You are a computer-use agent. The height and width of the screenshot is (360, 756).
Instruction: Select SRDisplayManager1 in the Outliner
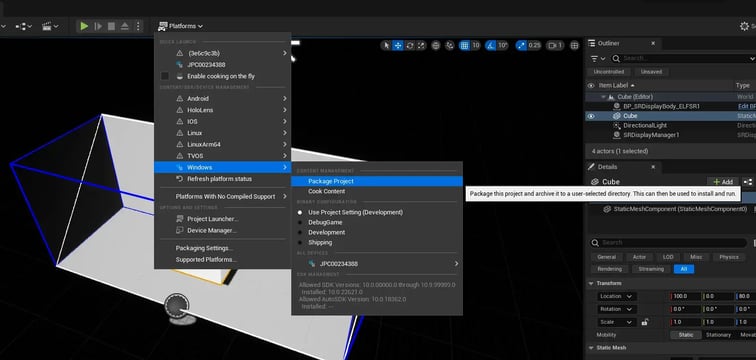coord(651,135)
